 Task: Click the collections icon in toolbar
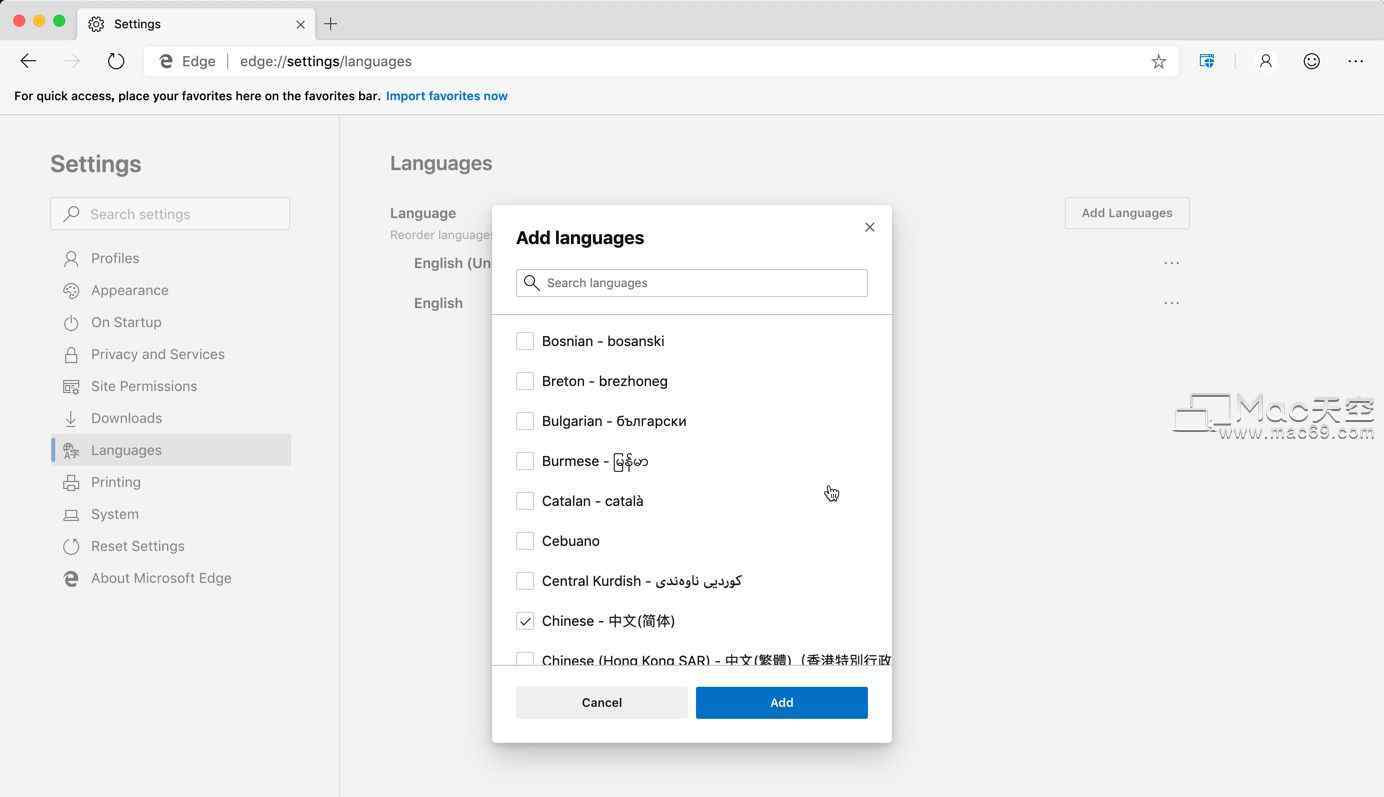pyautogui.click(x=1207, y=61)
